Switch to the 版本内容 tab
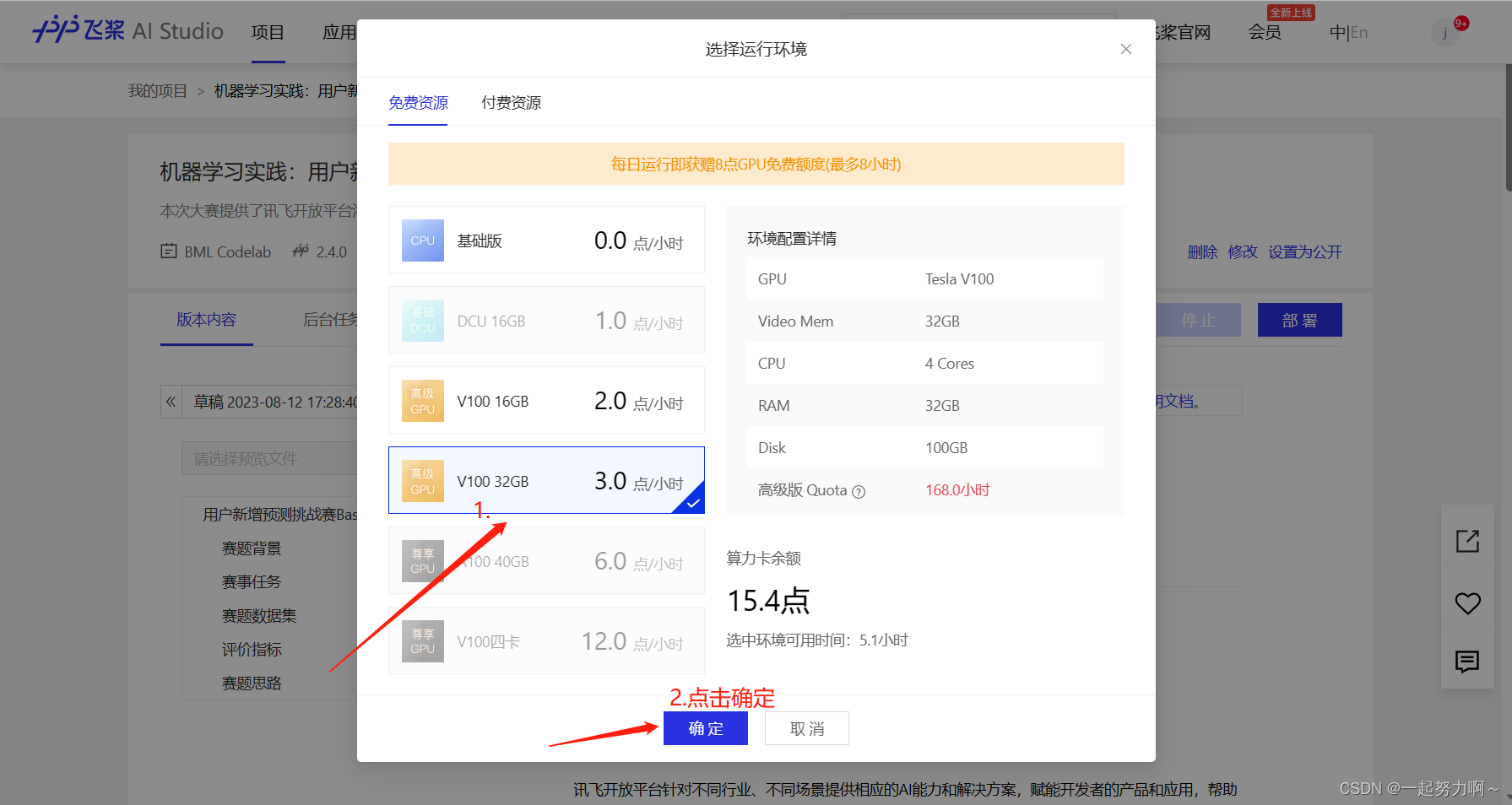This screenshot has height=805, width=1512. pos(207,320)
